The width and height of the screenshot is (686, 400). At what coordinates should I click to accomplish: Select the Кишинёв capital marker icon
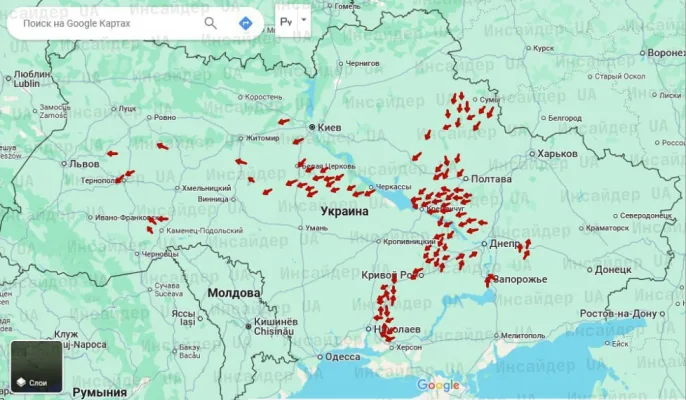pos(248,325)
